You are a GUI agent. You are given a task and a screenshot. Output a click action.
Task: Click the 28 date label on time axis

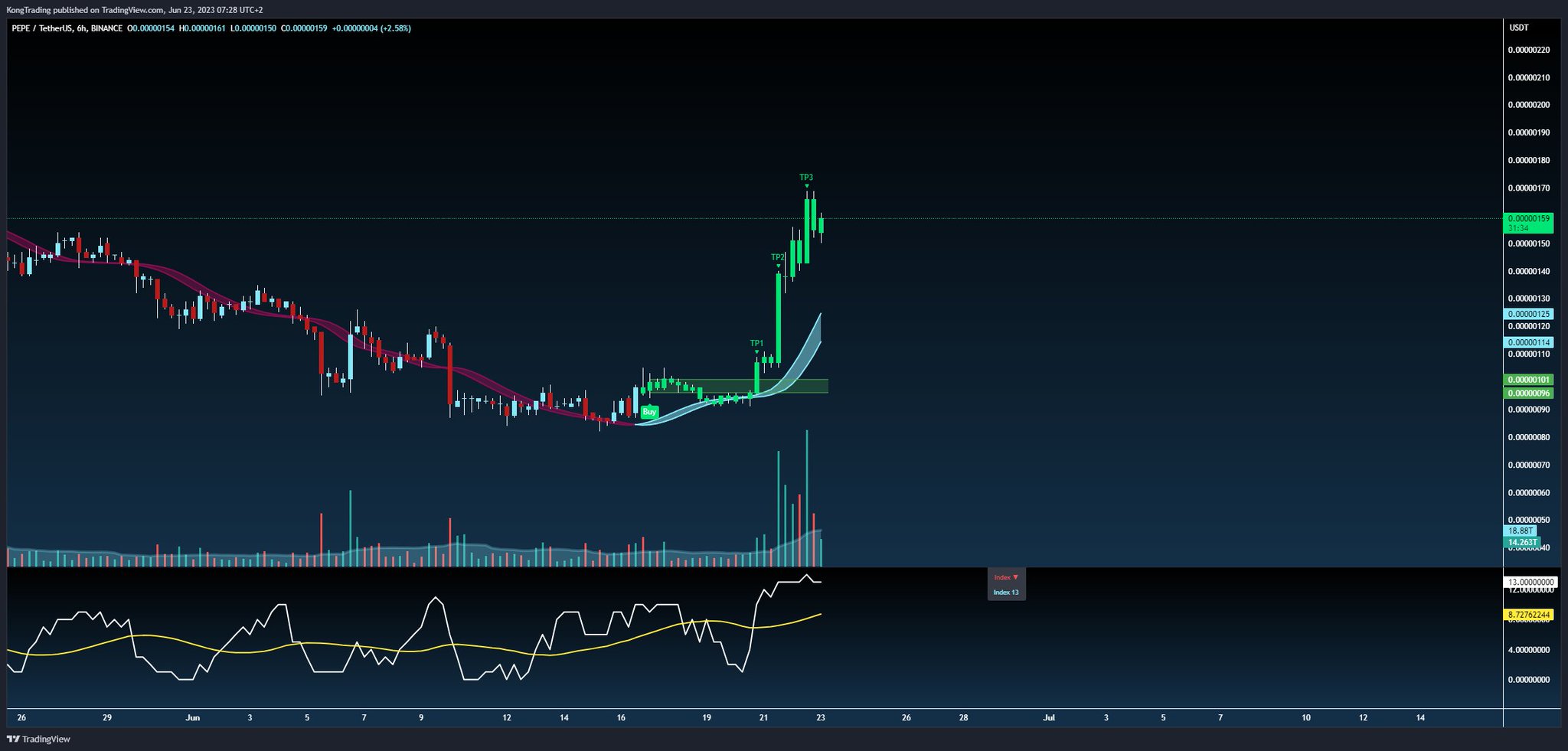pos(963,718)
